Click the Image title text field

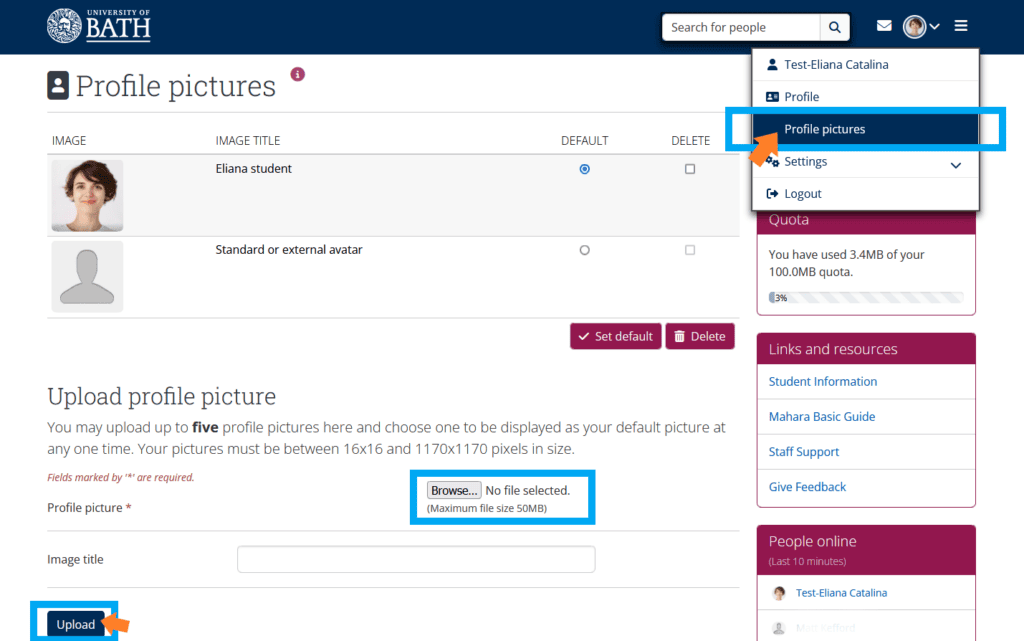(x=415, y=559)
